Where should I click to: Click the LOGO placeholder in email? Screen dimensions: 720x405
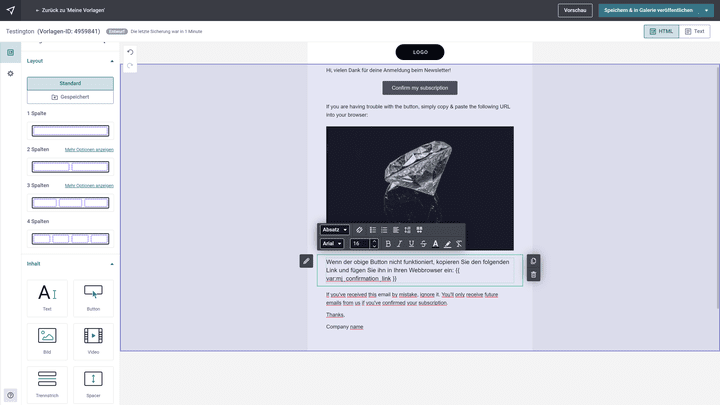click(420, 52)
